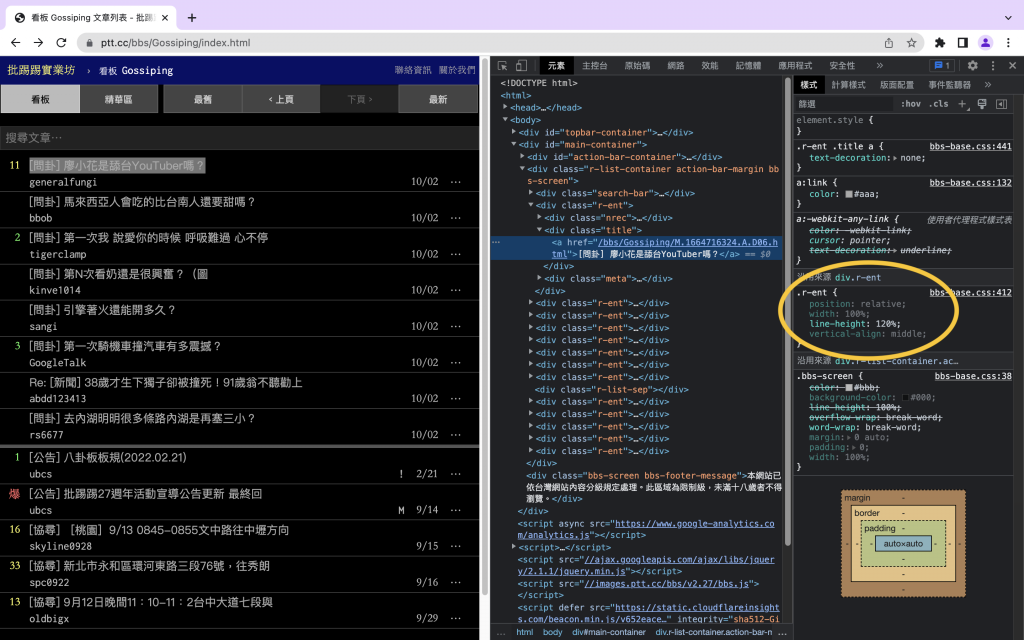
Task: Switch to the 記憶體 memory tab
Action: click(x=748, y=65)
